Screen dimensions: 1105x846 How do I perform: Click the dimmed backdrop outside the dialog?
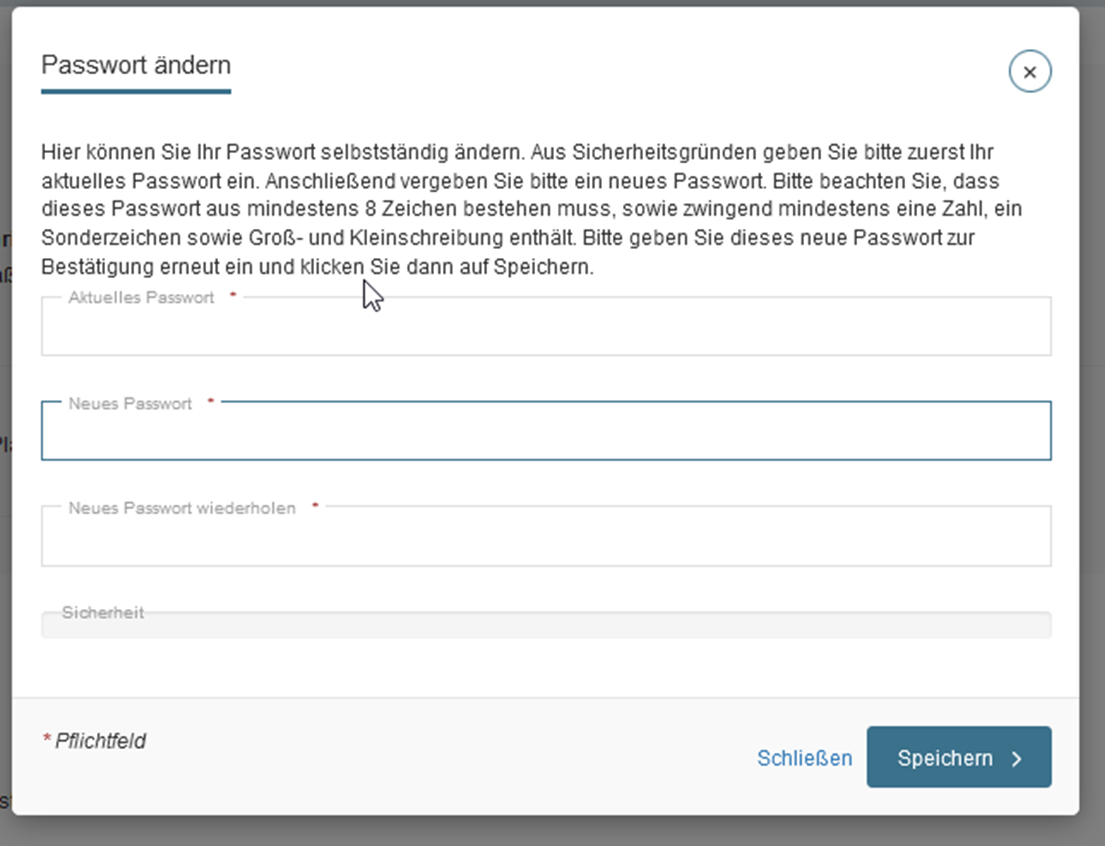tap(1092, 423)
